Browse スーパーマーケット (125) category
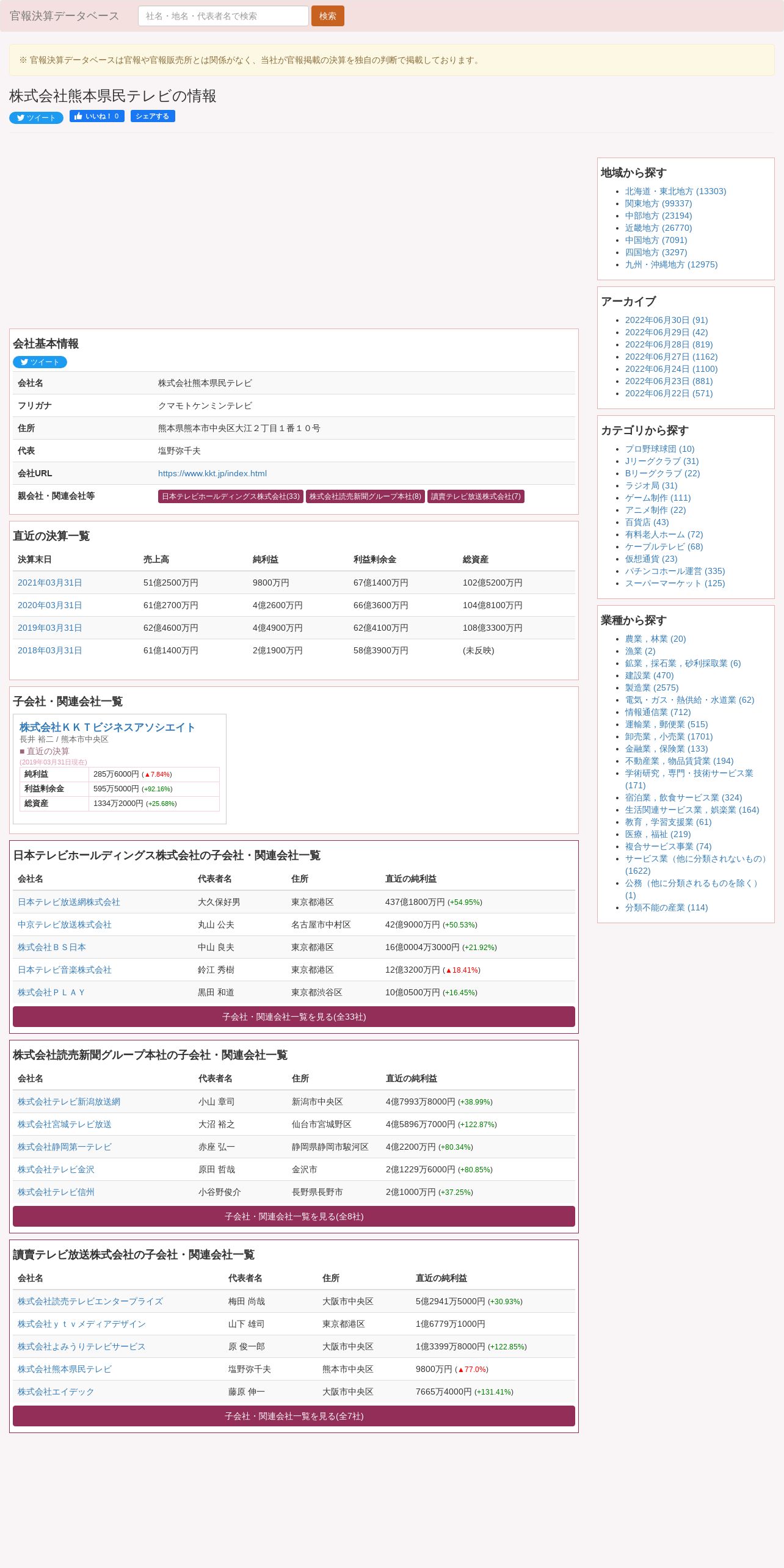Screen dimensions: 784x1568 [675, 583]
